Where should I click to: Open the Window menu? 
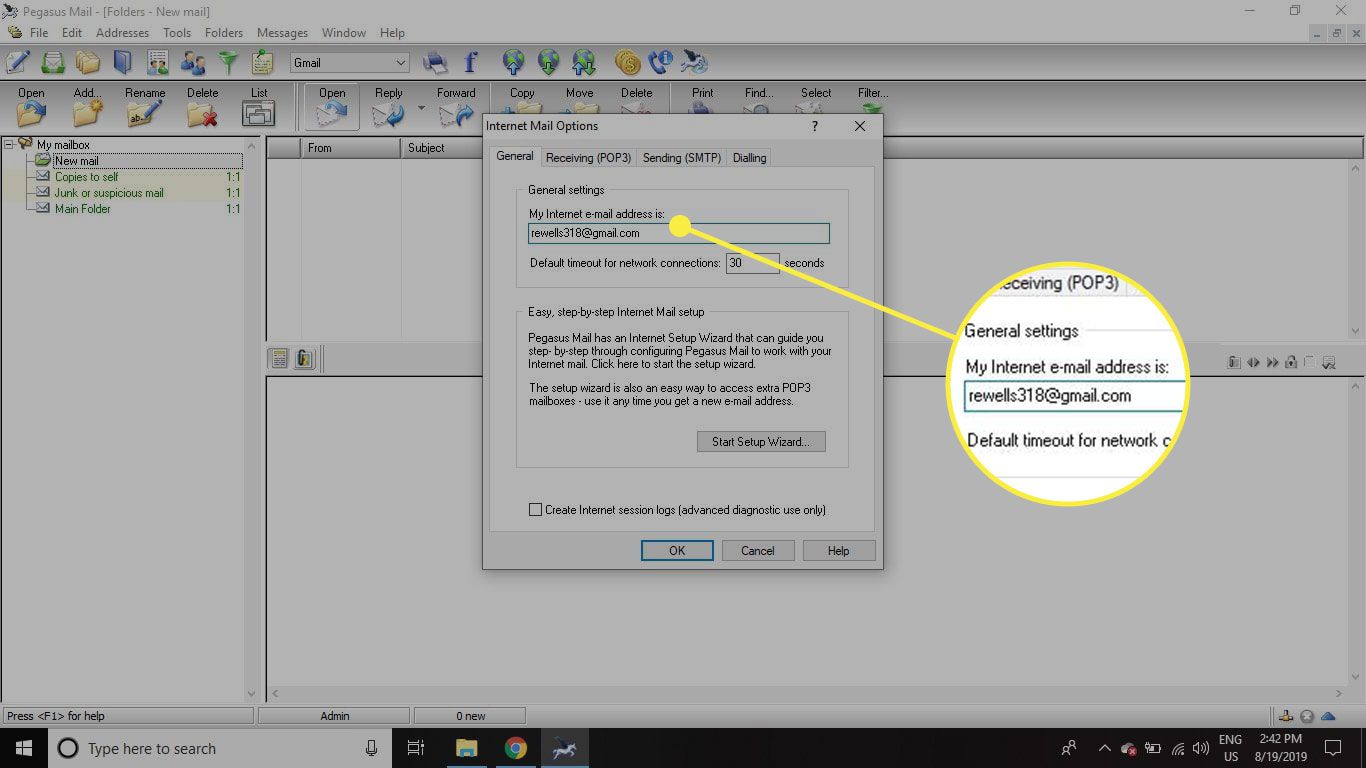click(344, 33)
